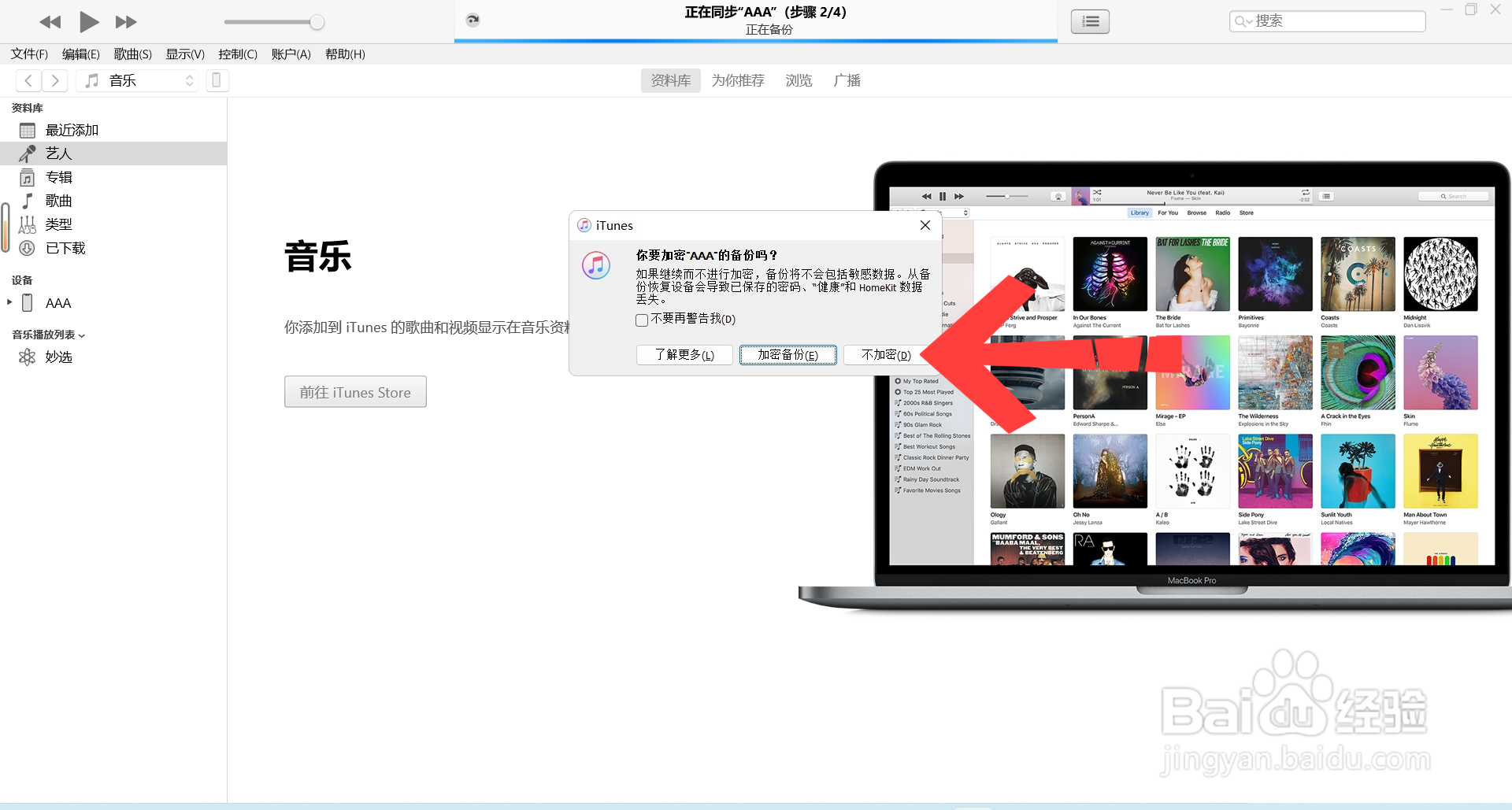Open the 账户(A) menu

point(291,54)
